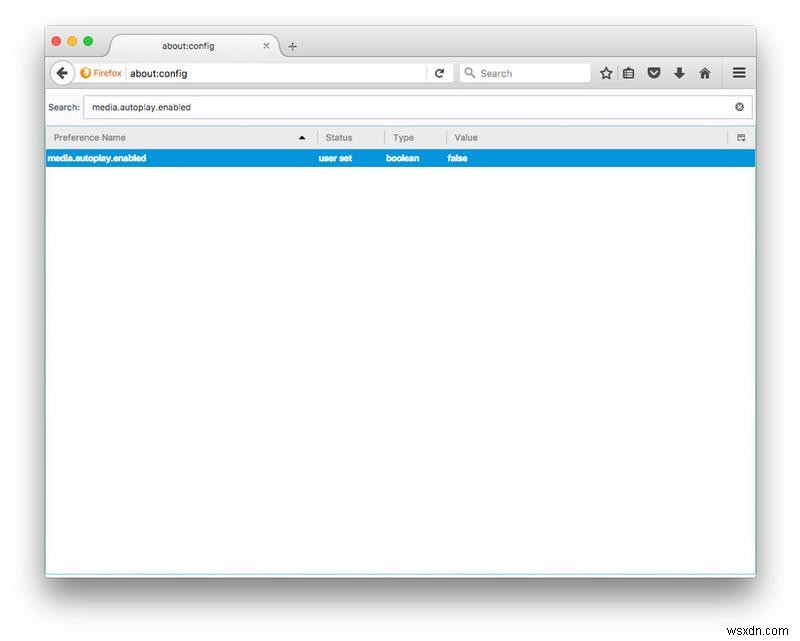Image resolution: width=800 pixels, height=641 pixels.
Task: Go to the Firefox home page
Action: tap(704, 72)
